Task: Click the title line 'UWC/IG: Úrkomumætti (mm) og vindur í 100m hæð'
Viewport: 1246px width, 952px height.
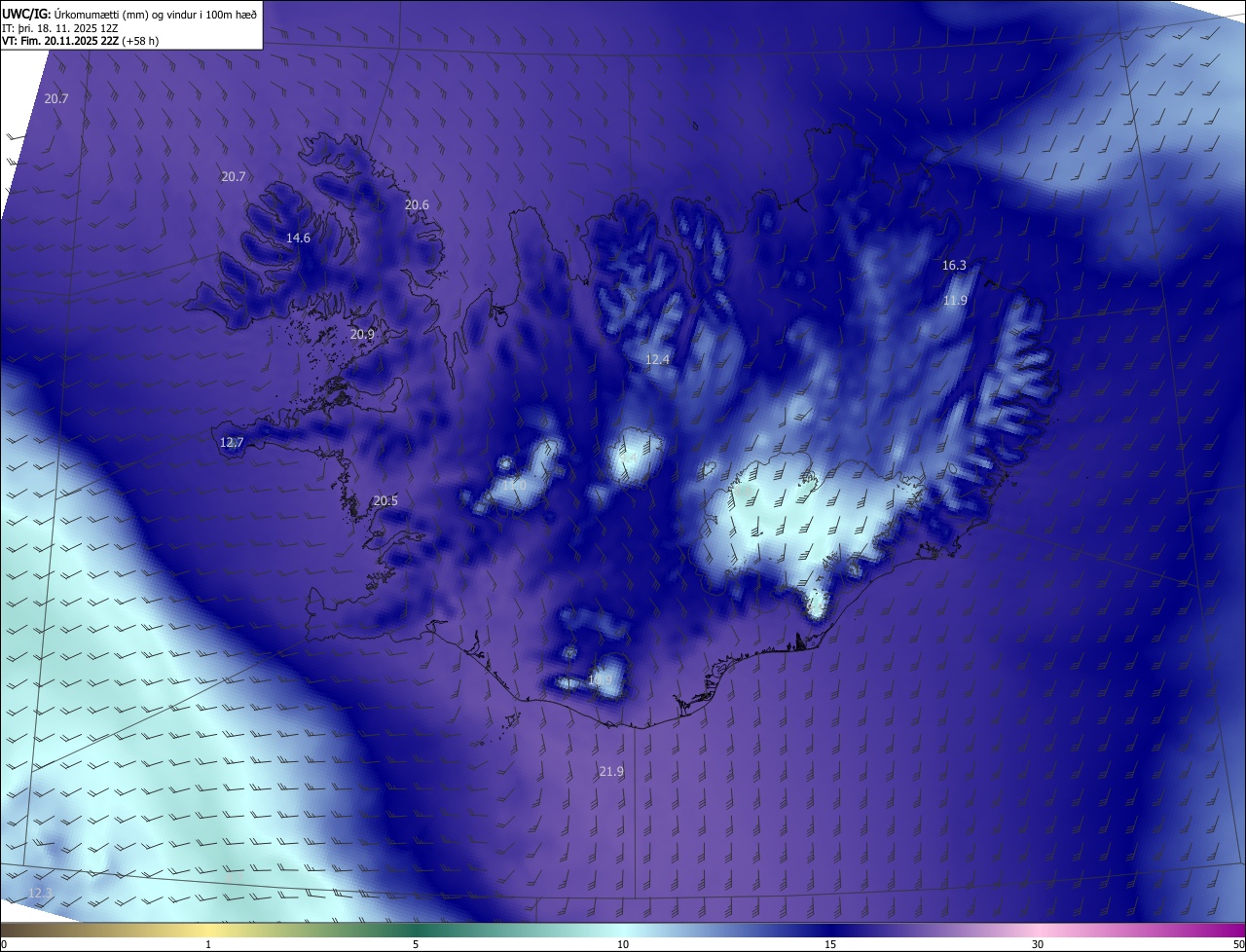Action: tap(129, 13)
